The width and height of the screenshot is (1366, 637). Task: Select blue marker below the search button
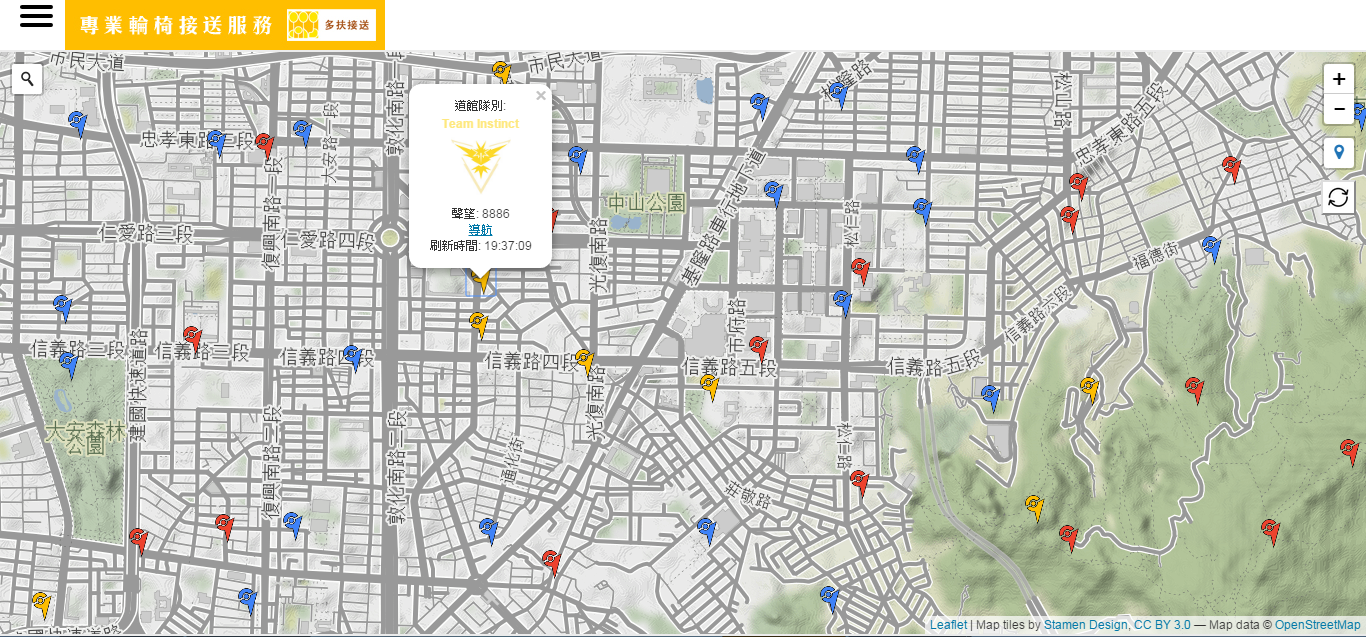click(x=78, y=123)
